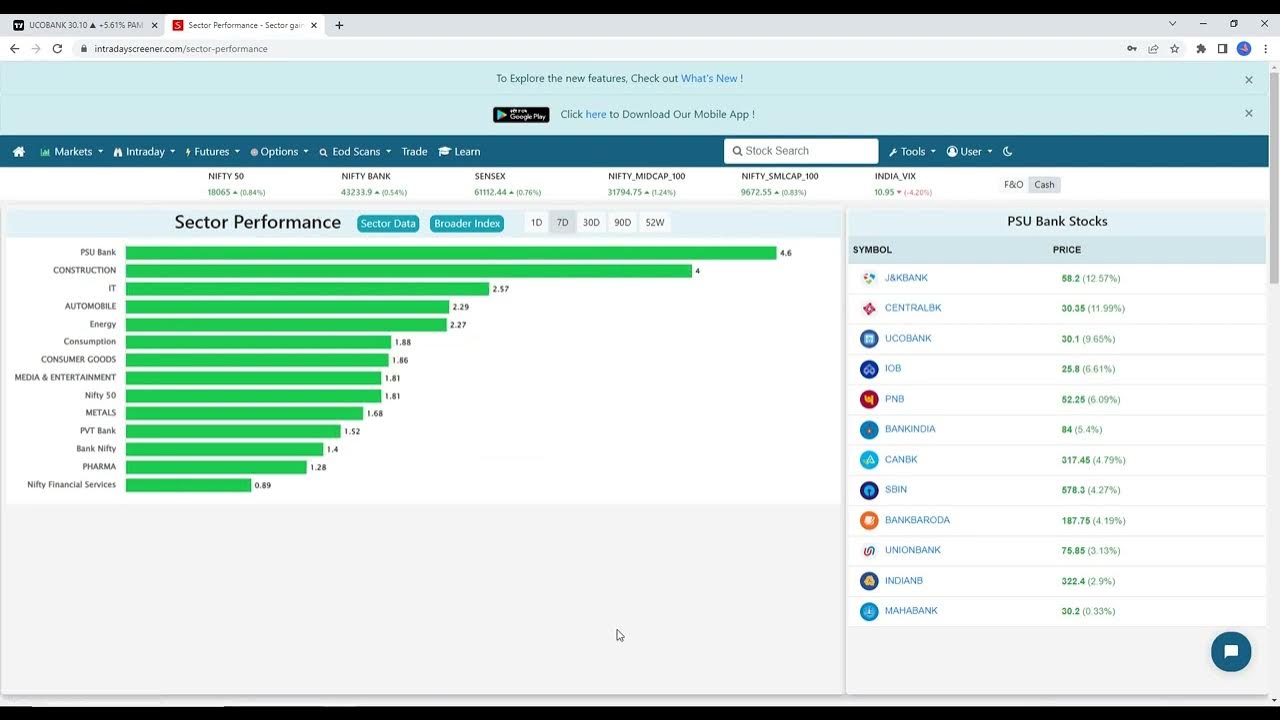This screenshot has width=1280, height=720.
Task: Open the CANBK stock link
Action: click(x=901, y=460)
